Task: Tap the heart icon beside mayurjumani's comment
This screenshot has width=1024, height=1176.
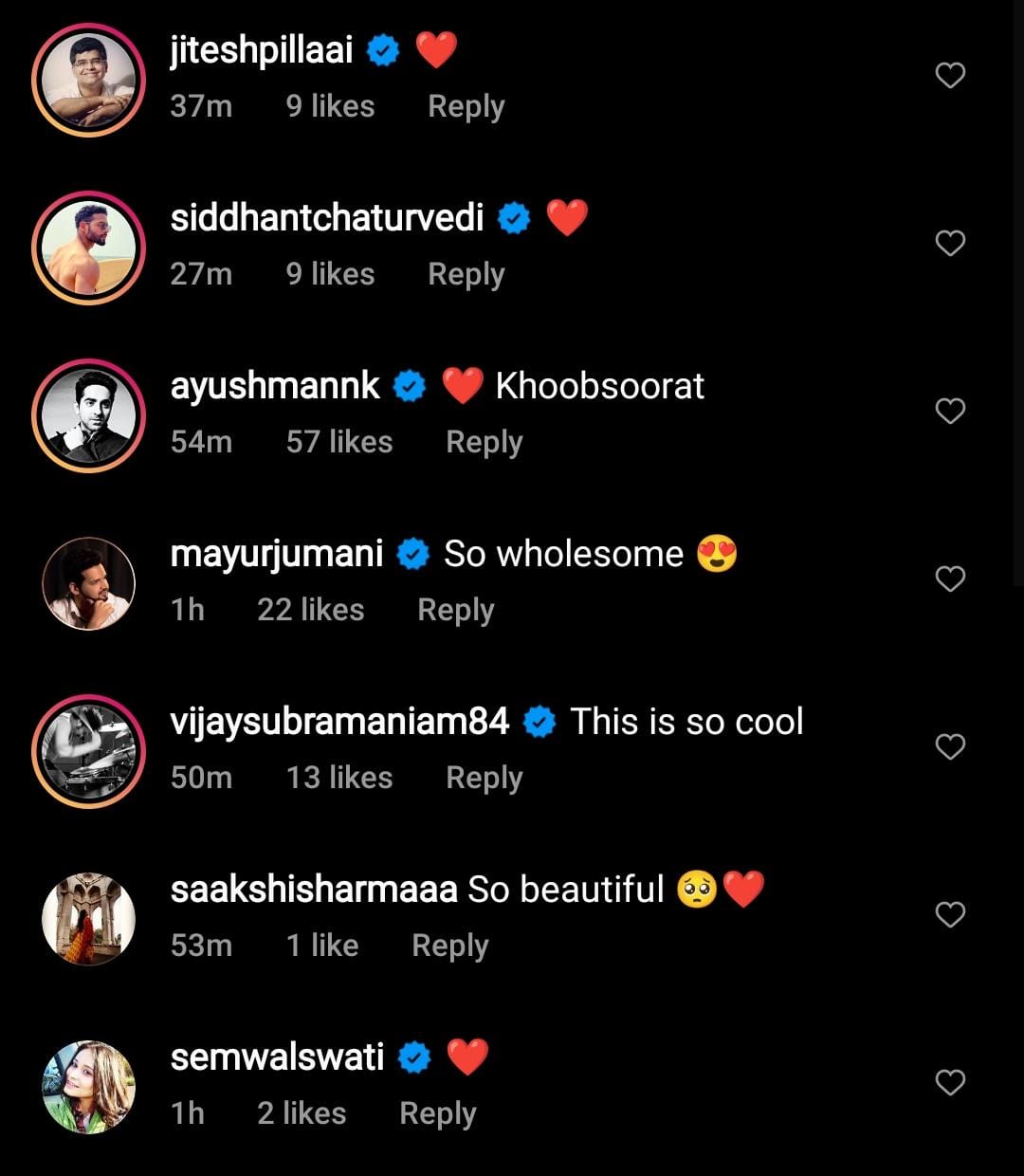Action: [x=950, y=578]
